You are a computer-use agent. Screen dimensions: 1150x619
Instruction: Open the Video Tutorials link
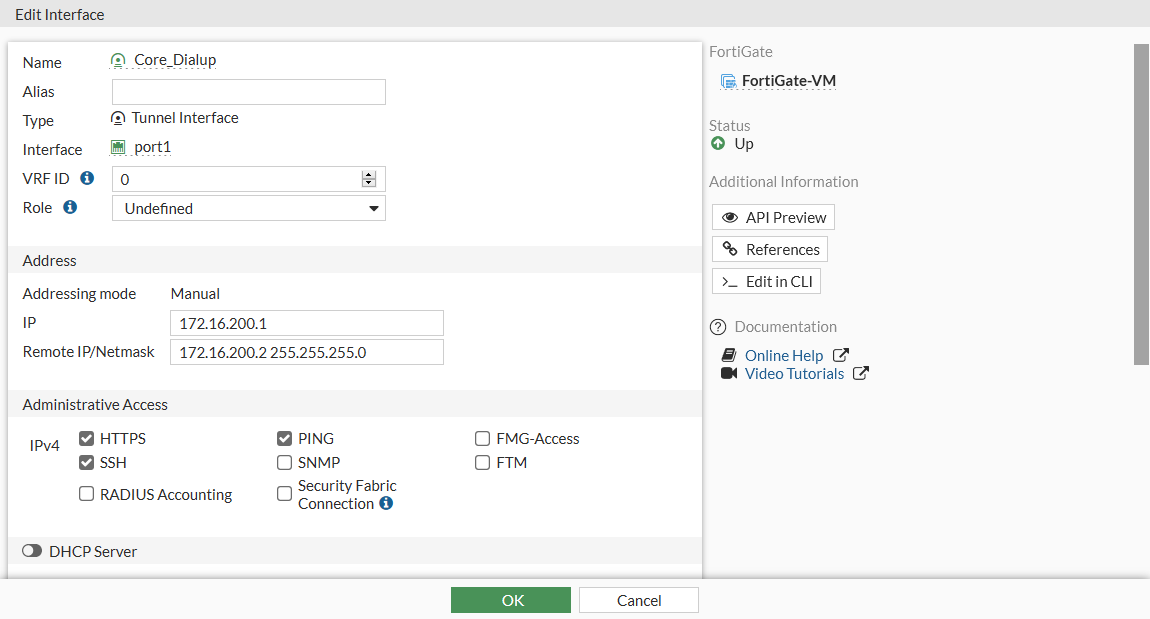794,374
